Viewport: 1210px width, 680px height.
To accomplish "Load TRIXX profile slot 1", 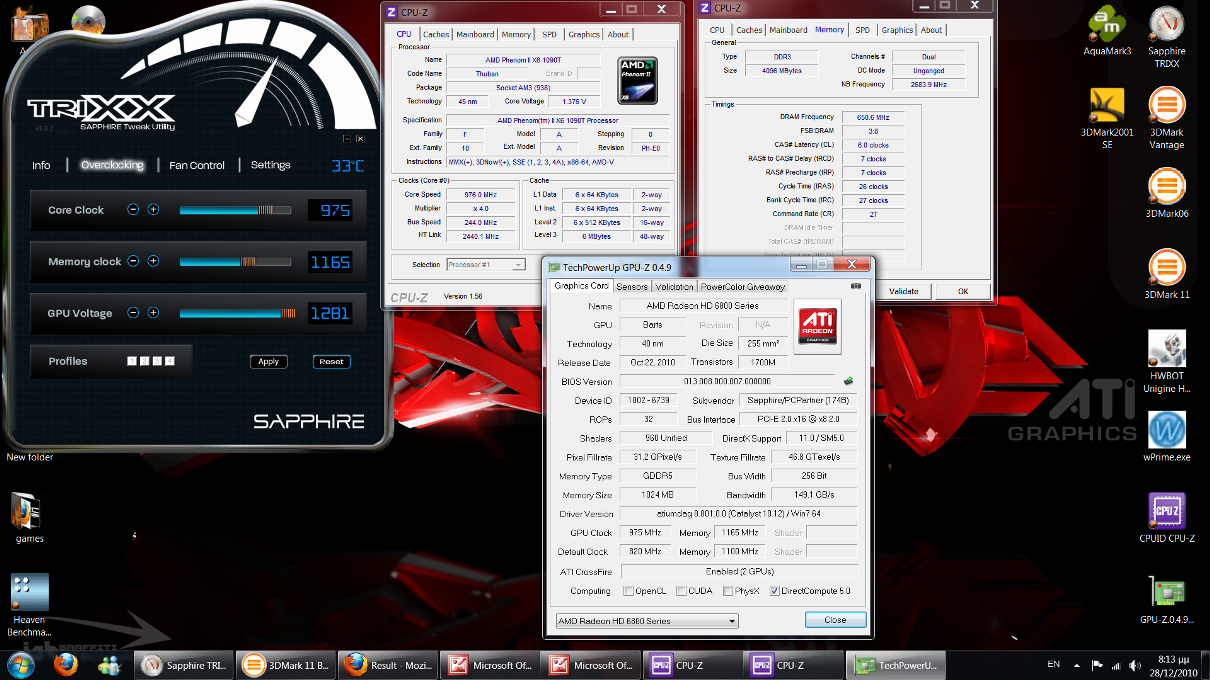I will click(x=132, y=361).
